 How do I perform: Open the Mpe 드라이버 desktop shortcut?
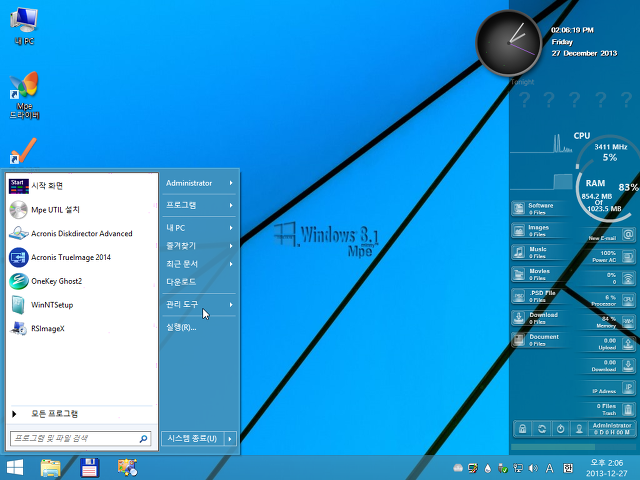pyautogui.click(x=24, y=96)
